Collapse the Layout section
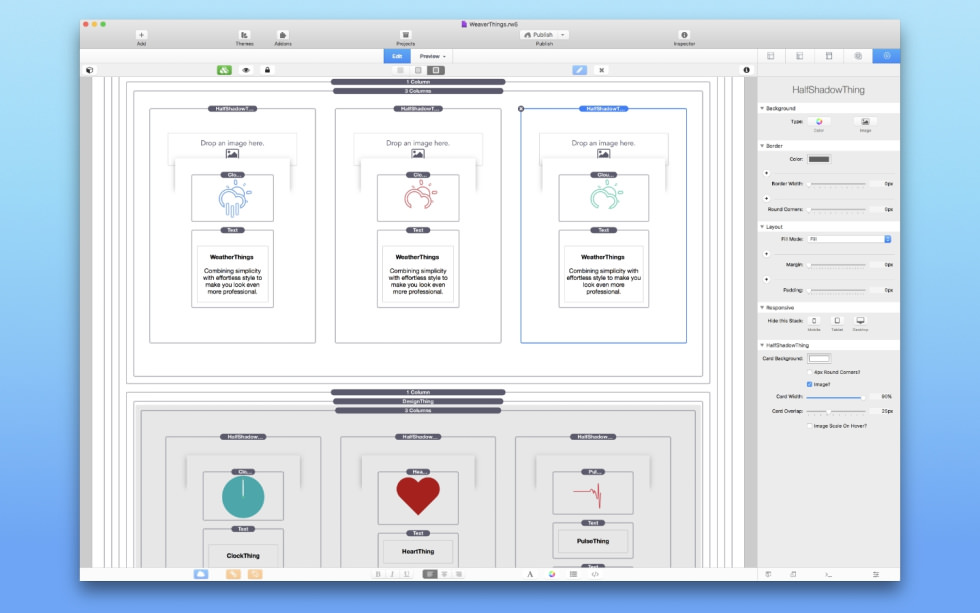Screen dimensions: 980x613 coord(762,227)
